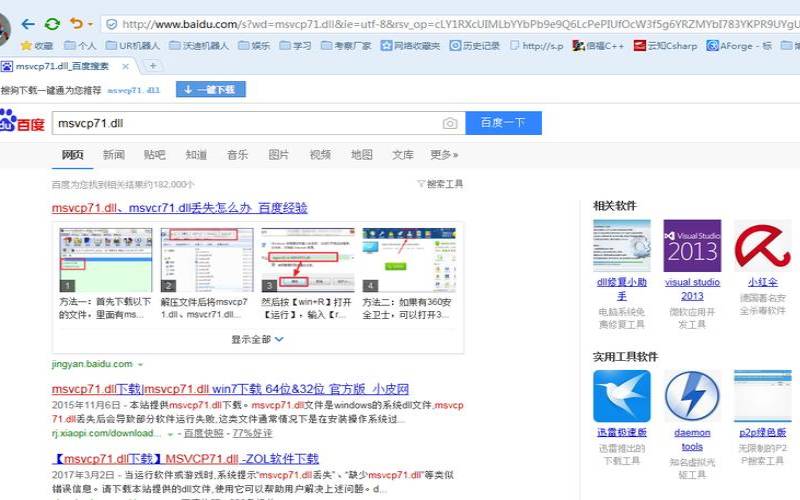
Task: Expand the 更多» menu
Action: pos(444,155)
